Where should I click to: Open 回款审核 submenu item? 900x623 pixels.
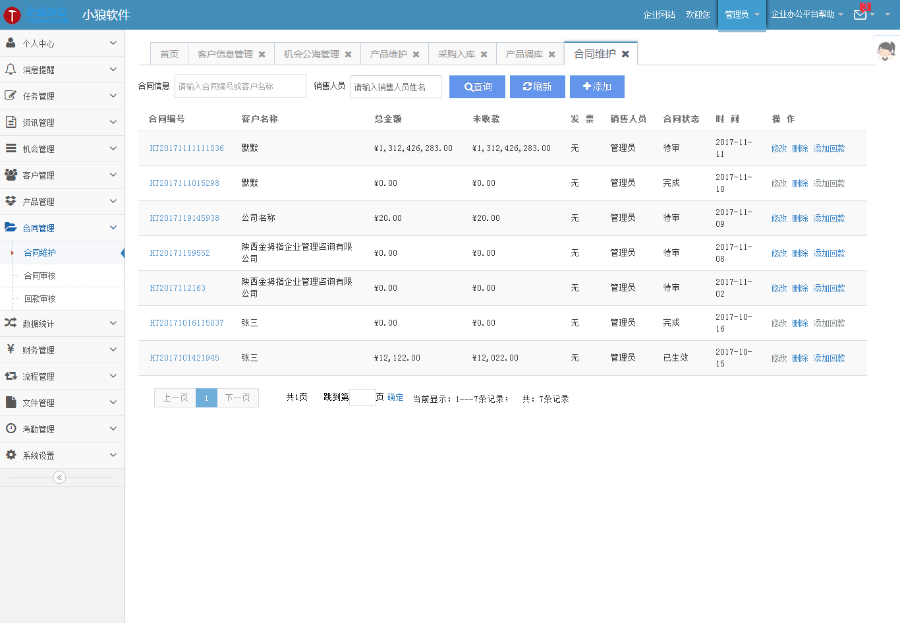[40, 299]
